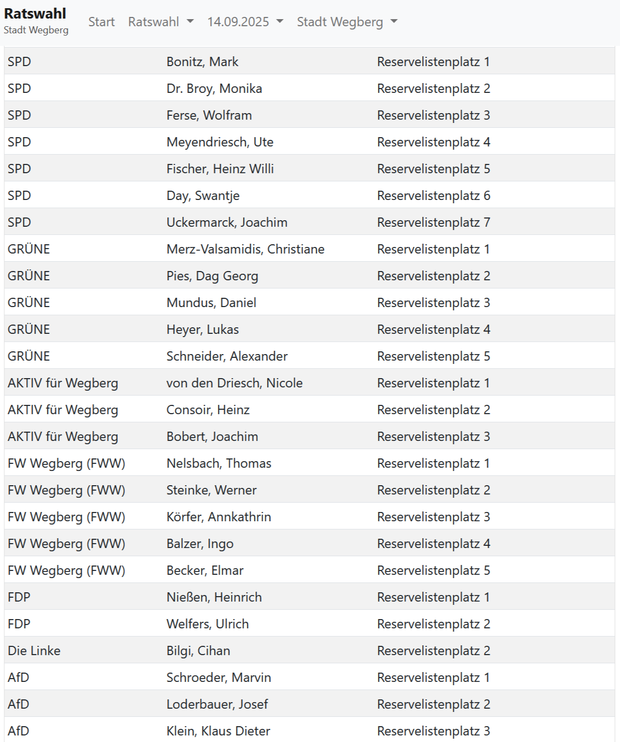Select the row for Bonitz, Mark
The height and width of the screenshot is (742, 620).
[x=202, y=62]
